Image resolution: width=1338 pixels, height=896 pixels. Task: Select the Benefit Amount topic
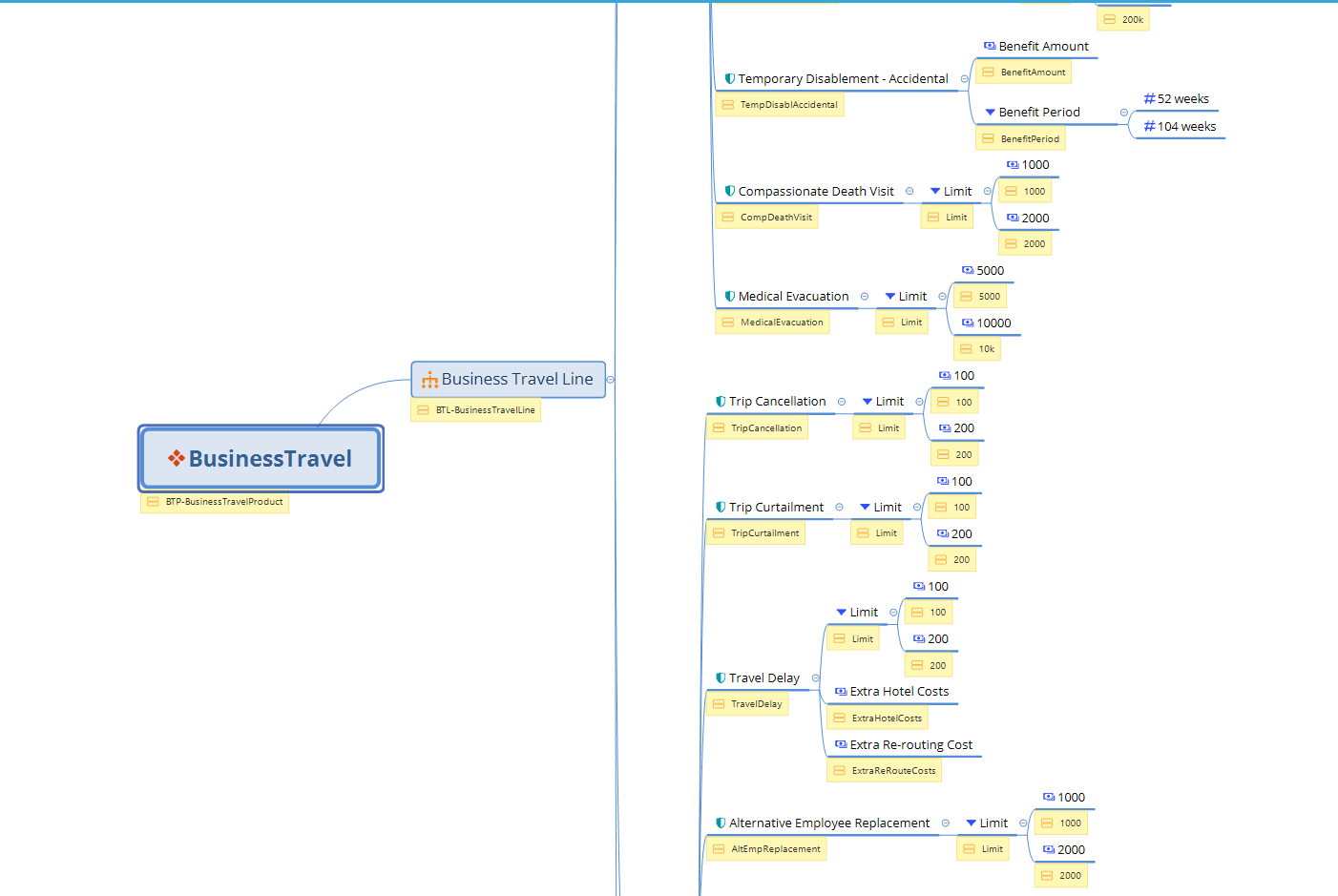[x=1042, y=47]
